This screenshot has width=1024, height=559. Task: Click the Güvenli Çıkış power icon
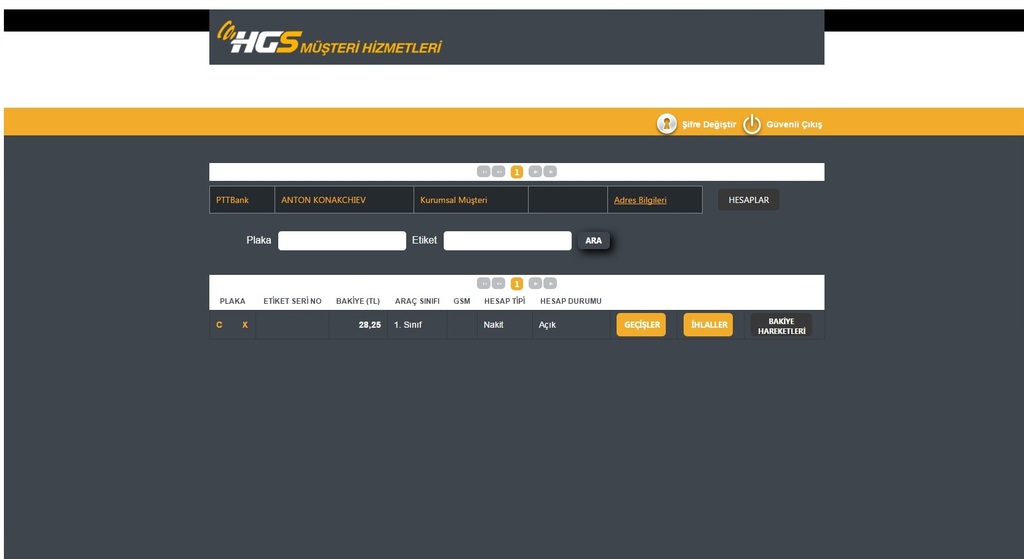(752, 124)
